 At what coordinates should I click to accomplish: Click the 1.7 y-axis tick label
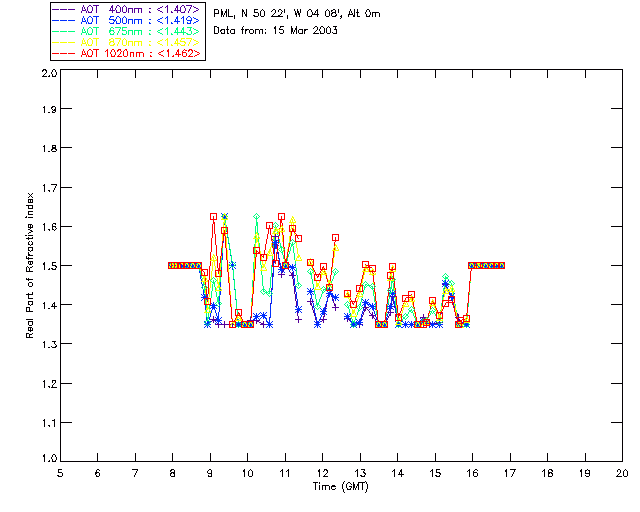click(49, 188)
